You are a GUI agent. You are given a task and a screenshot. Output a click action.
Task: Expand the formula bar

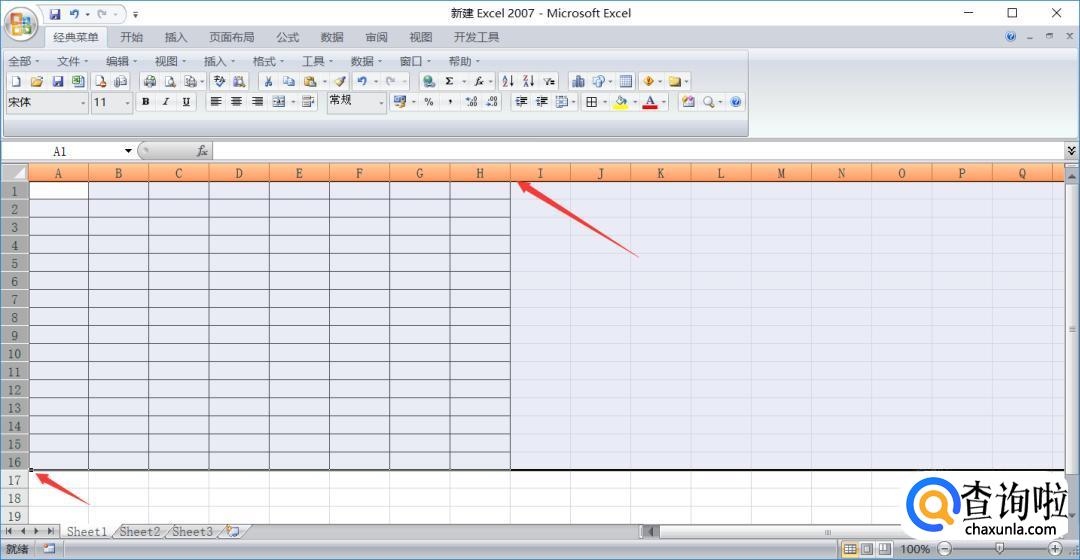[1071, 150]
